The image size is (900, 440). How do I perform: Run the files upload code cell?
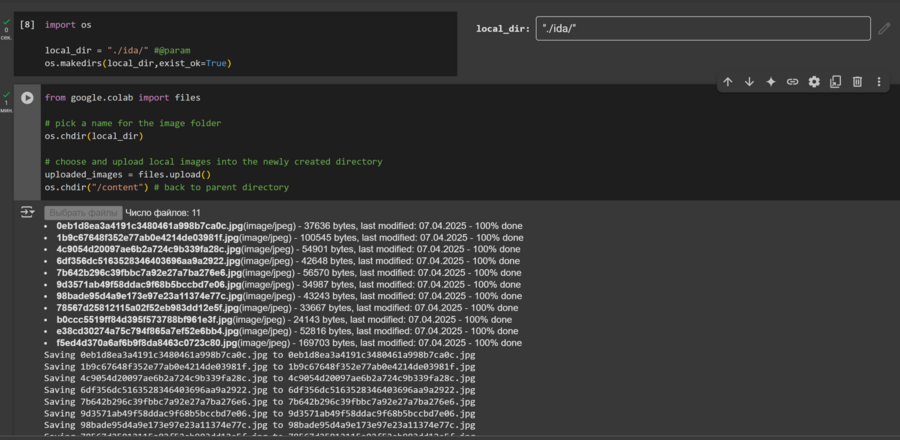(27, 98)
